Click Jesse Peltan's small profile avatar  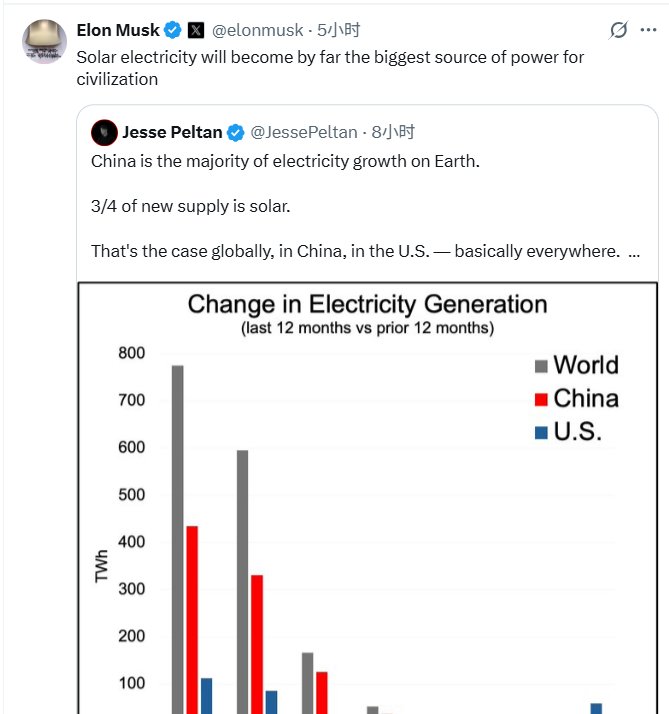pyautogui.click(x=103, y=132)
